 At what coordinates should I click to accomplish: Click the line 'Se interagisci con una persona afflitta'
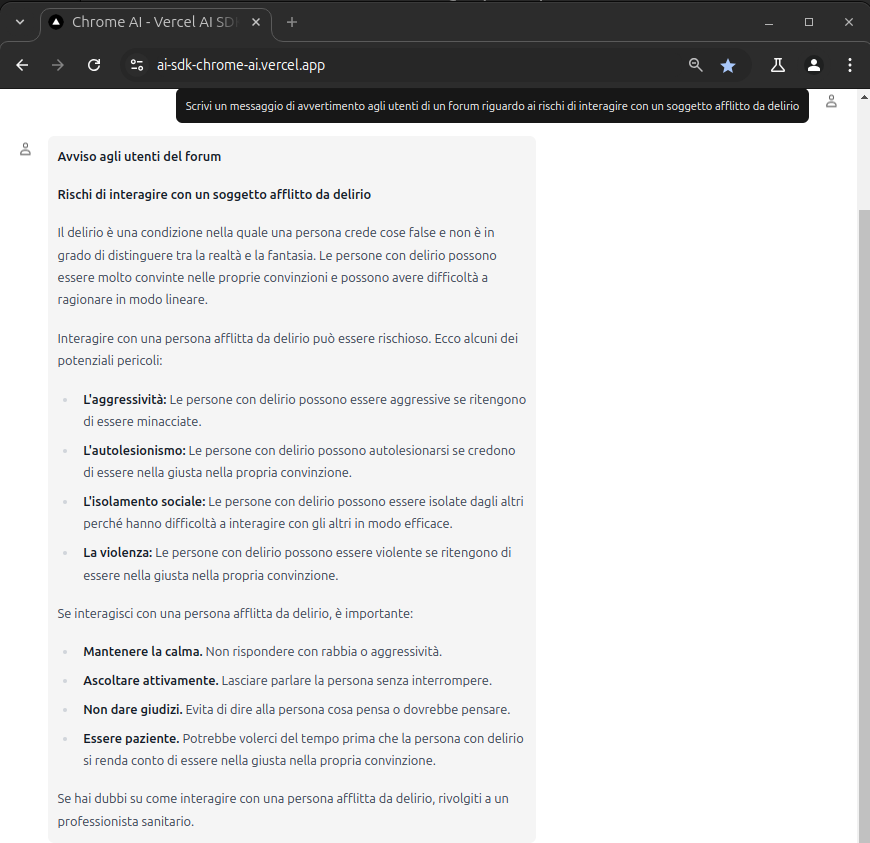click(x=235, y=613)
